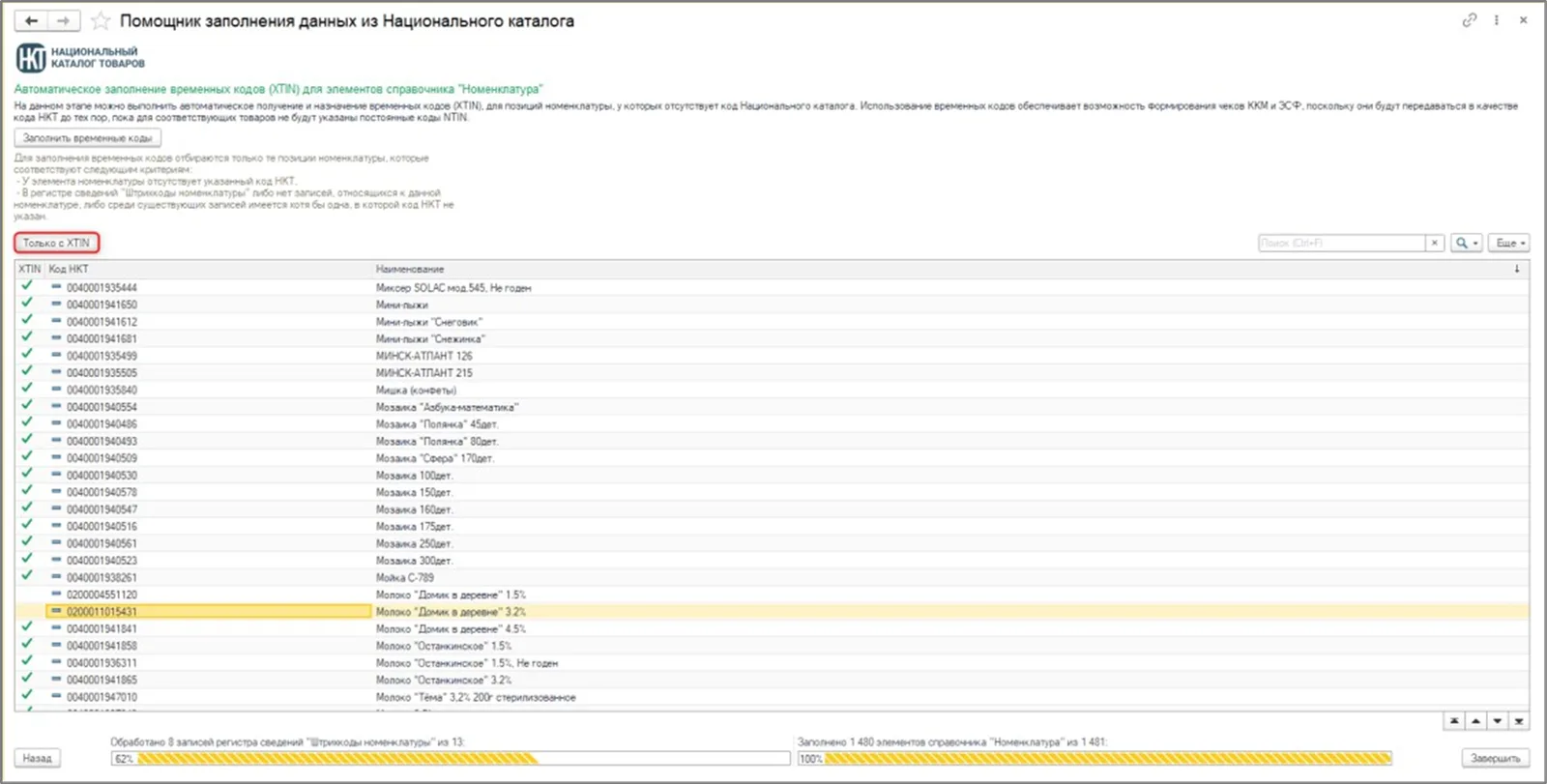Click the row icon beside code 0040001935444
Image resolution: width=1547 pixels, height=784 pixels.
[x=56, y=287]
